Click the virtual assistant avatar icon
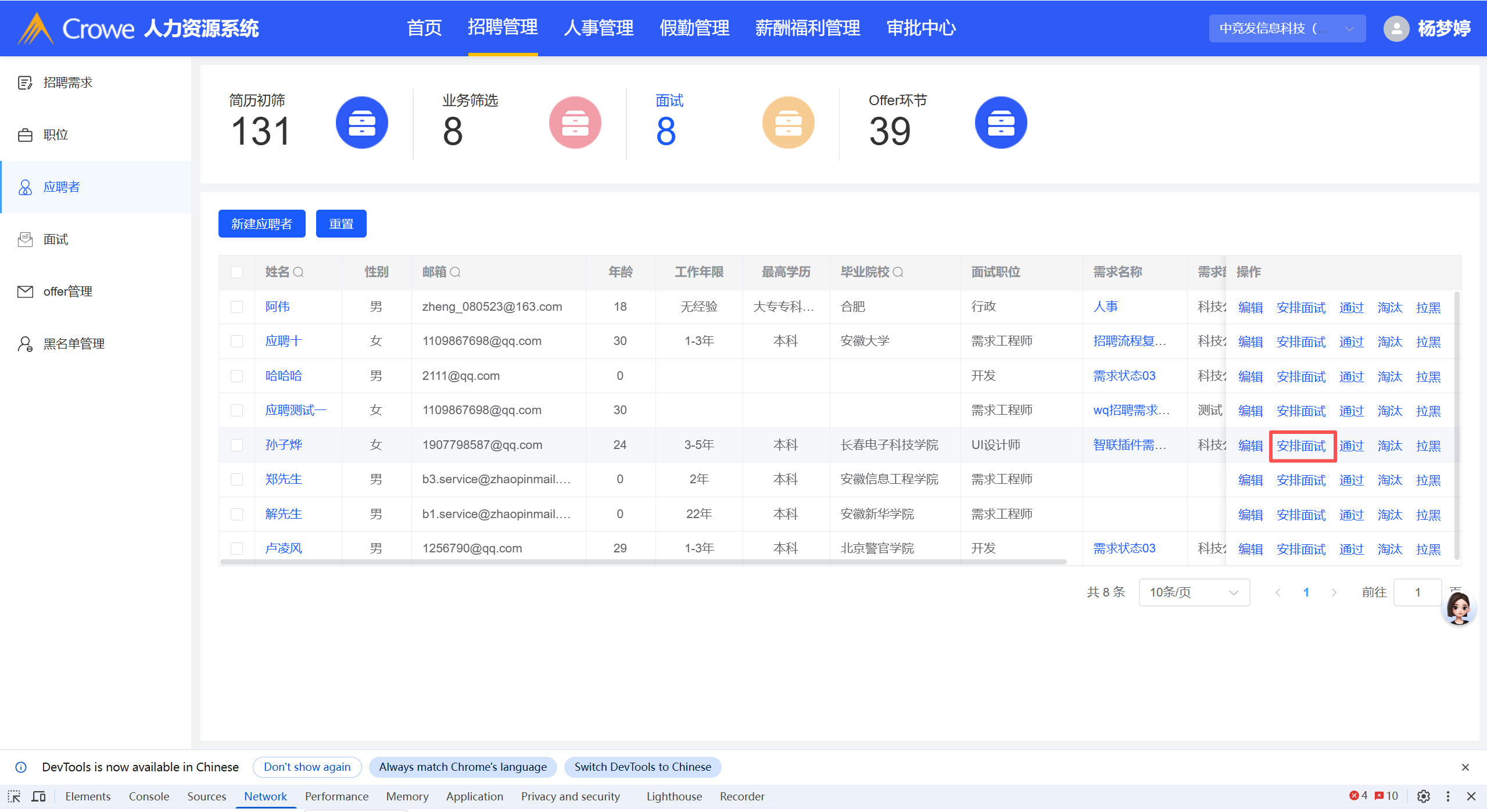This screenshot has height=812, width=1487. click(1458, 608)
